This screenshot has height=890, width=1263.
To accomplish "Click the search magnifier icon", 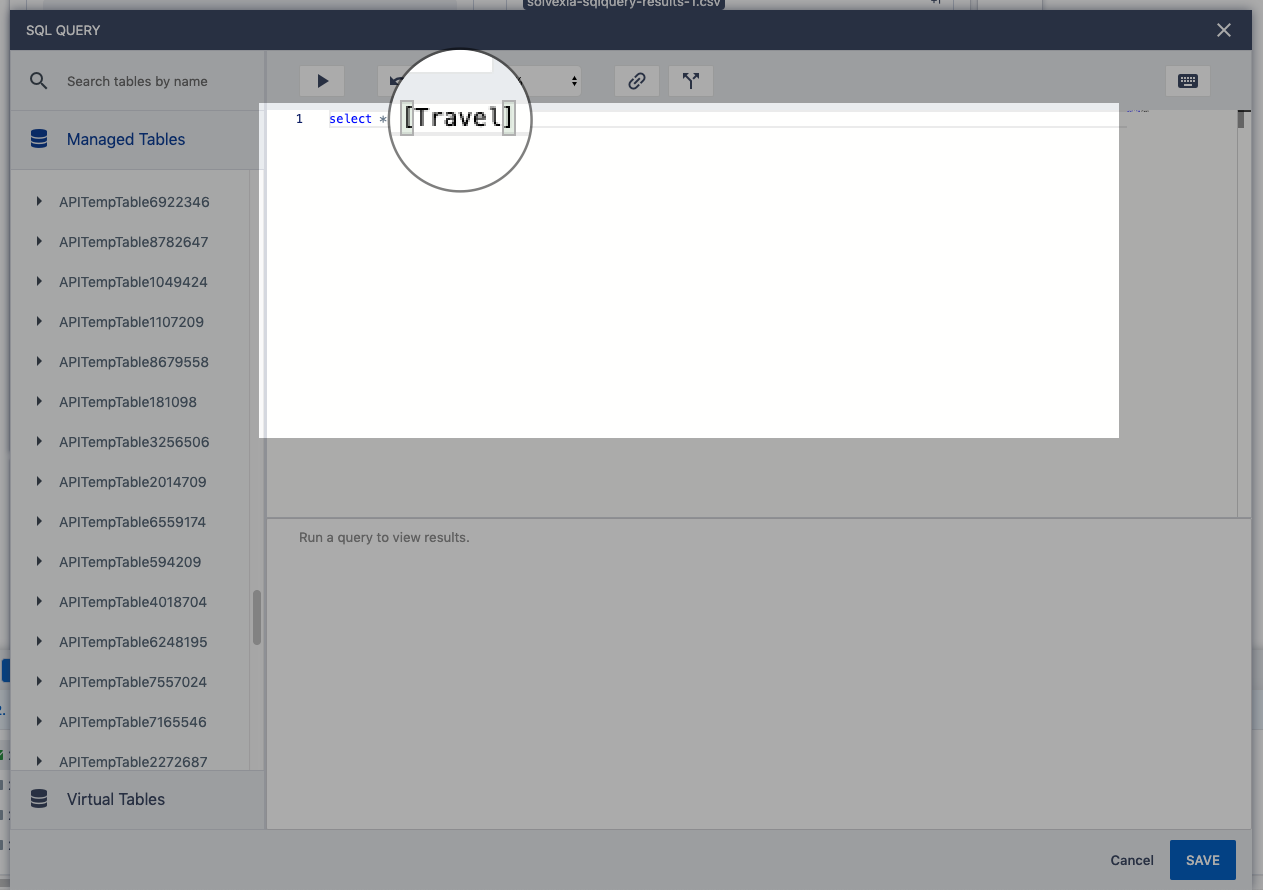I will pyautogui.click(x=39, y=81).
